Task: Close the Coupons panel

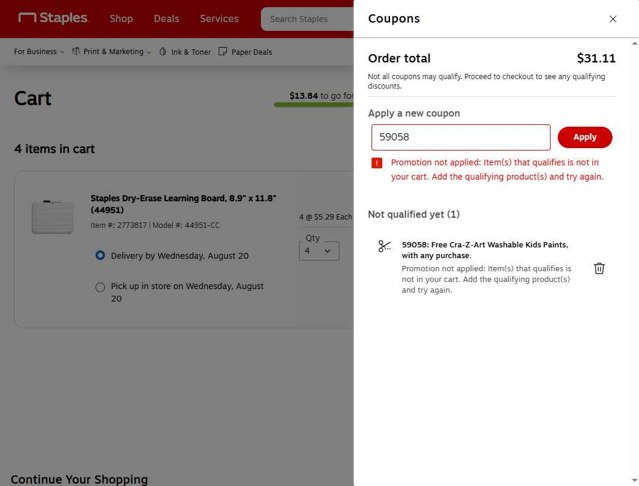Action: tap(613, 19)
